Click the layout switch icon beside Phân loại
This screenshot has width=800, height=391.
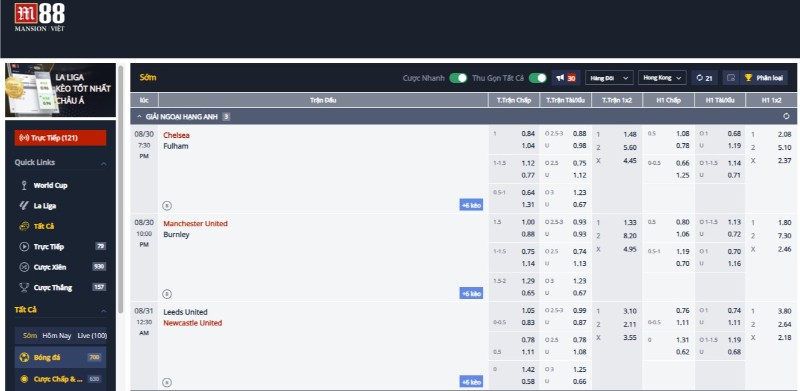731,78
